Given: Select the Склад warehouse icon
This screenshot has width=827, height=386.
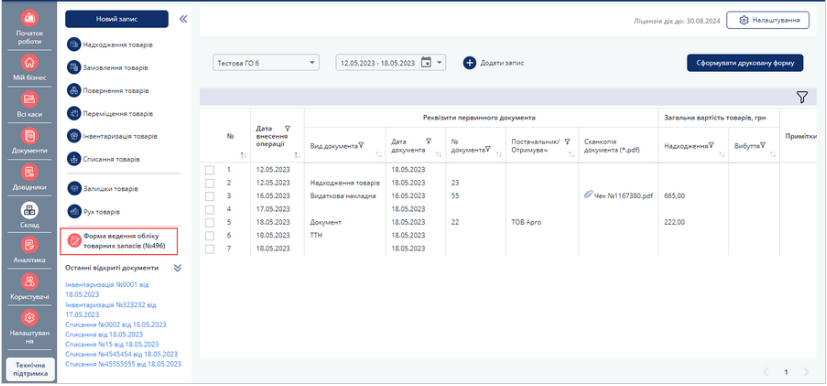Looking at the screenshot, I should [x=30, y=210].
